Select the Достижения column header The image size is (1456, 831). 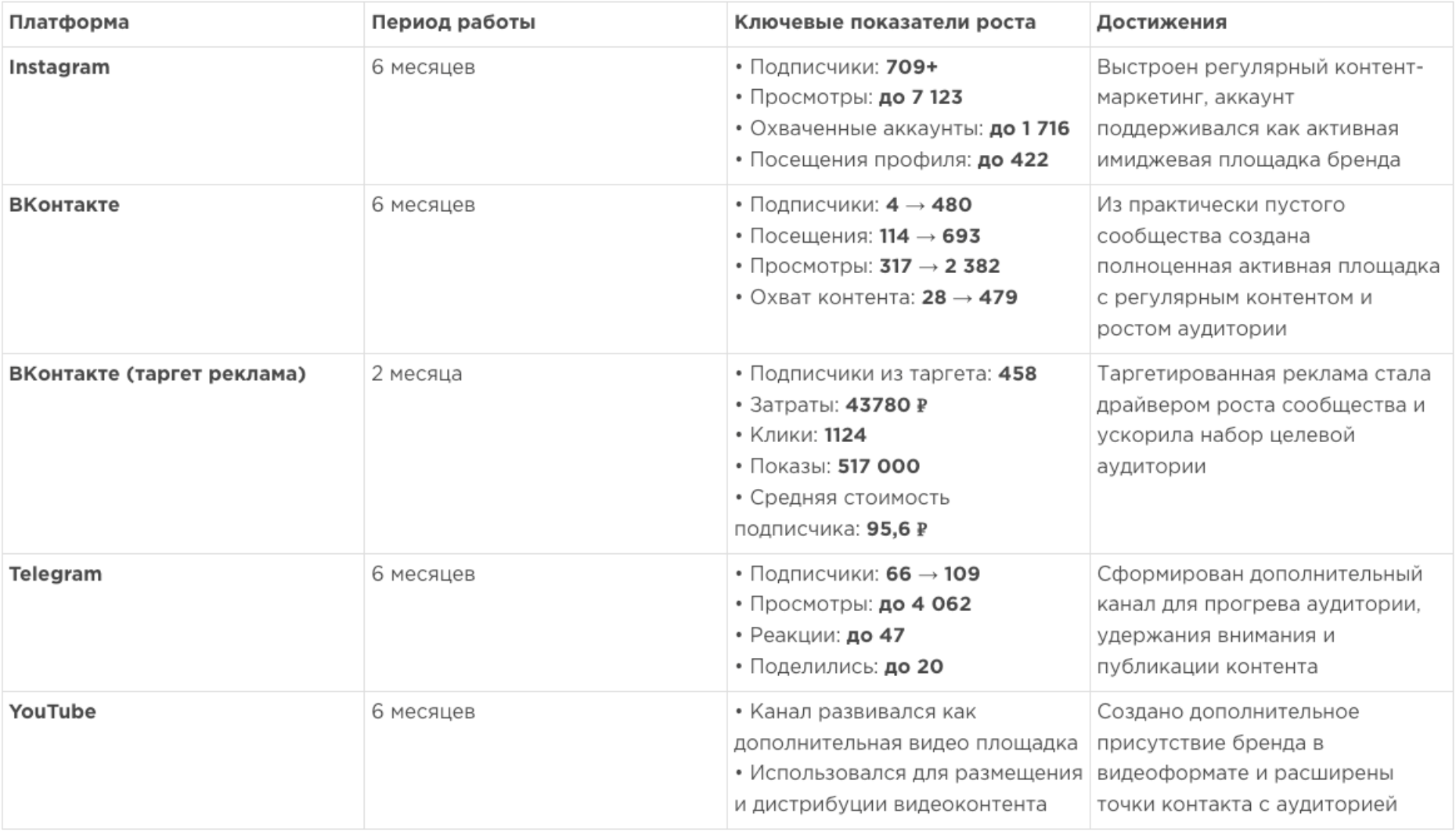coord(1161,23)
